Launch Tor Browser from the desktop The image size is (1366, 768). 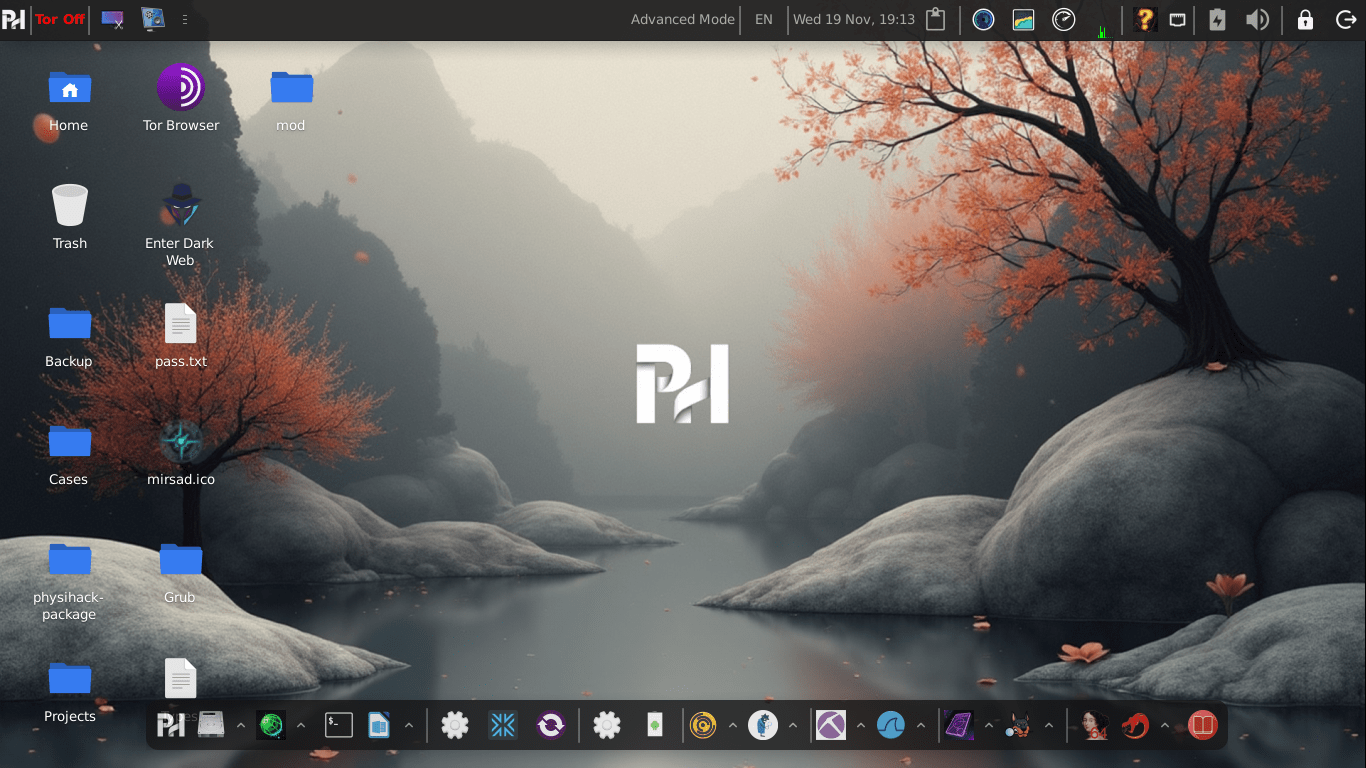(x=180, y=88)
